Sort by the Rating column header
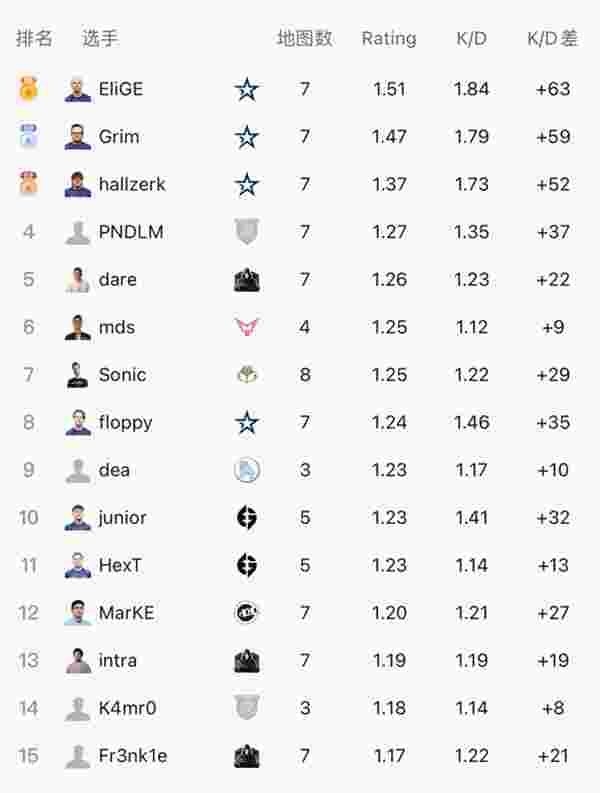Screen dimensions: 600x793 (x=389, y=38)
